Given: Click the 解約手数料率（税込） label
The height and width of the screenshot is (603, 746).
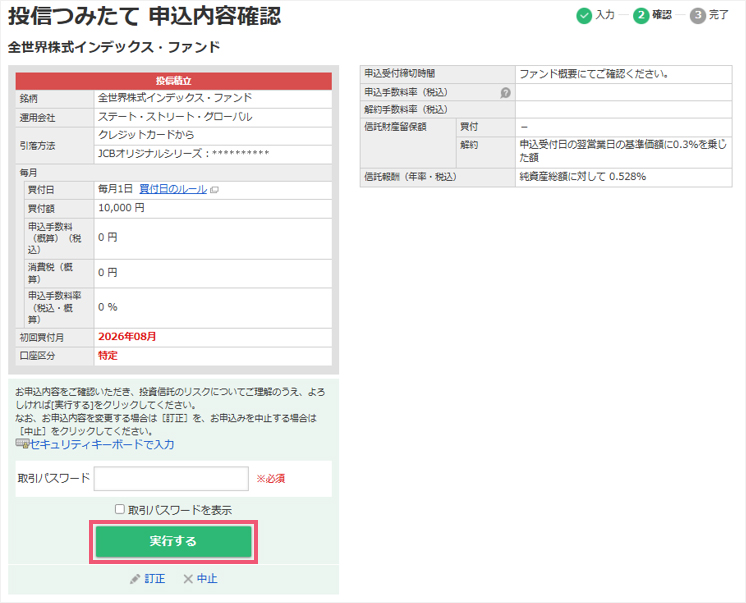Looking at the screenshot, I should click(x=406, y=109).
